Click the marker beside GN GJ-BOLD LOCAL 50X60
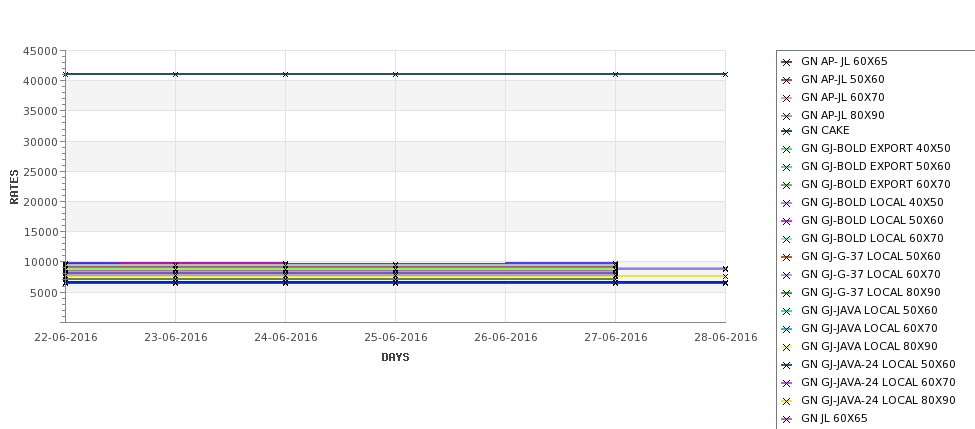Image resolution: width=975 pixels, height=429 pixels. [787, 221]
